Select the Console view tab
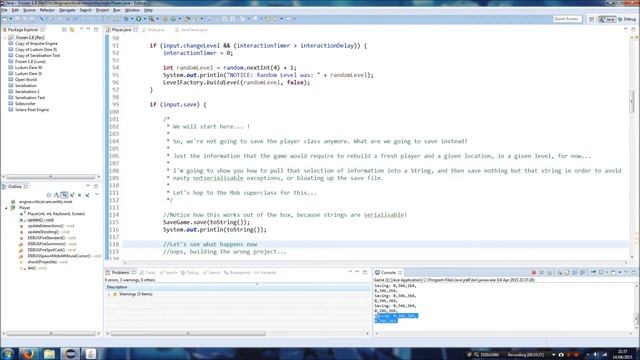 388,273
